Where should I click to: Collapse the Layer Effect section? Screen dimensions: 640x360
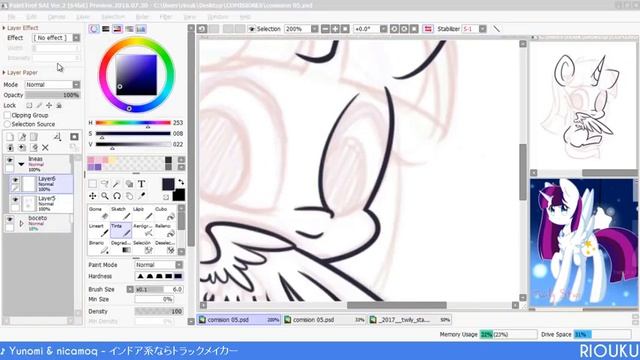pos(4,28)
